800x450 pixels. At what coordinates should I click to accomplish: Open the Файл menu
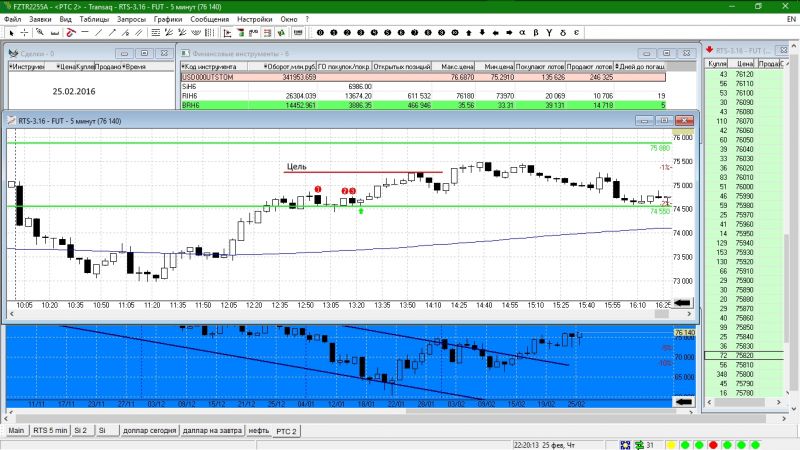[x=13, y=19]
